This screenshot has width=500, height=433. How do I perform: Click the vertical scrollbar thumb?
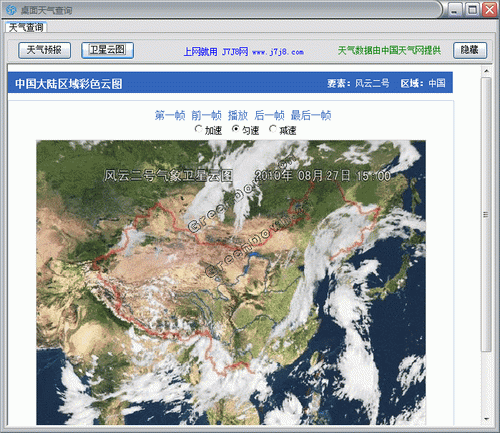coord(486,214)
